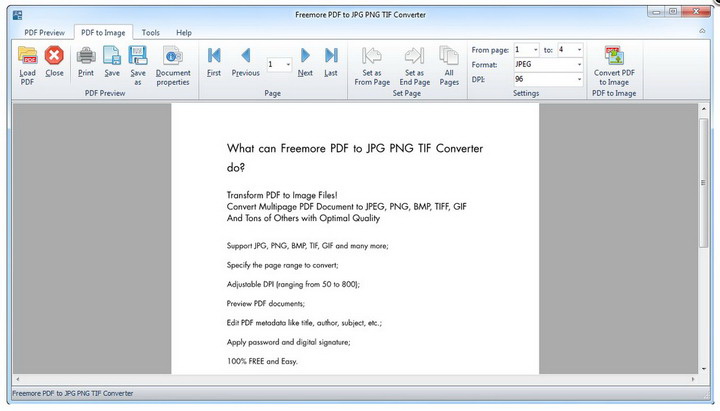Click the Load PDF icon

click(28, 66)
